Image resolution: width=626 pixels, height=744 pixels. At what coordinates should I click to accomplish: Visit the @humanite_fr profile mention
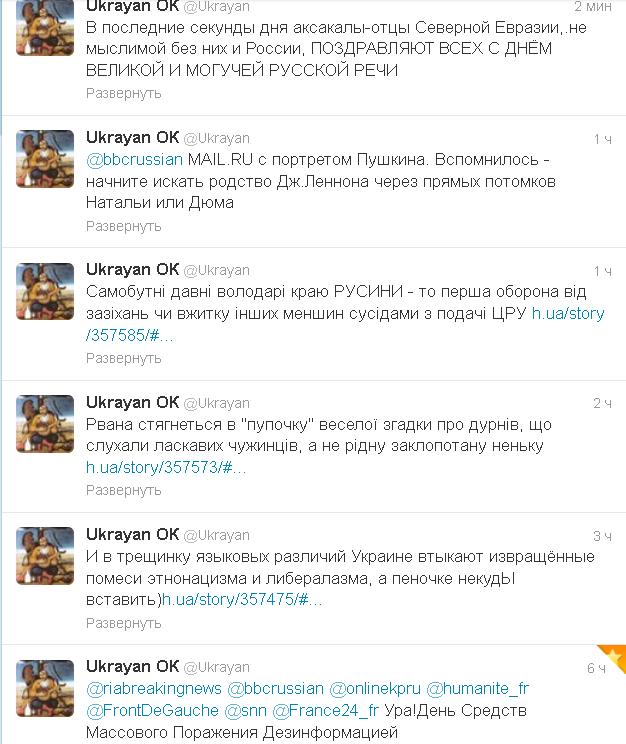click(x=477, y=688)
